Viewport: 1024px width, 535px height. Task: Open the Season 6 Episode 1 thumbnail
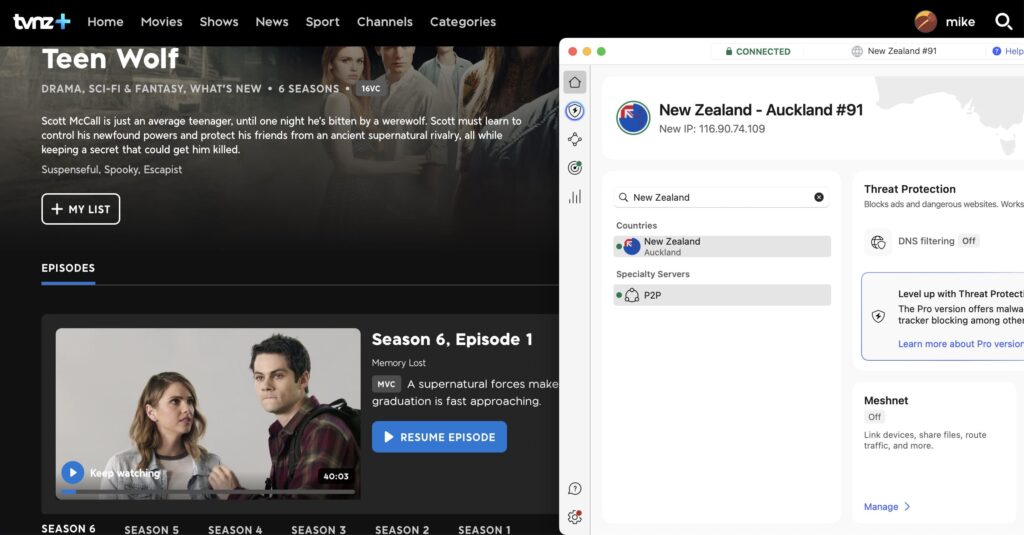tap(208, 413)
